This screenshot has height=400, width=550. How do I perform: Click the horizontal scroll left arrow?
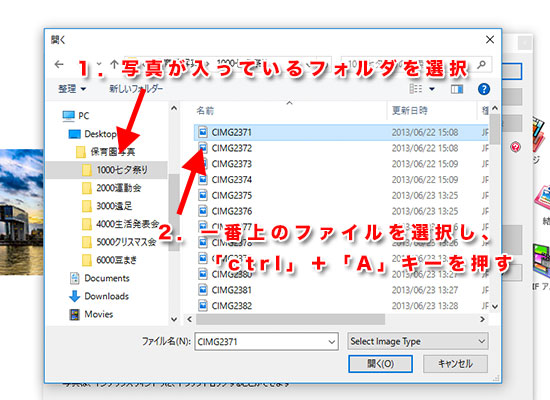pyautogui.click(x=190, y=319)
